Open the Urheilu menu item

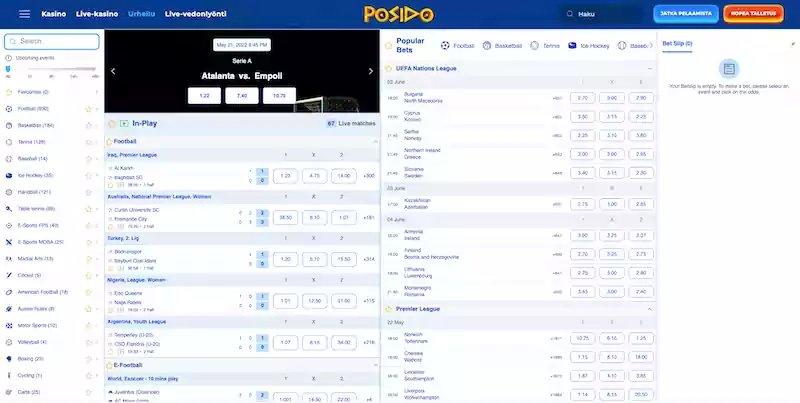pyautogui.click(x=141, y=14)
